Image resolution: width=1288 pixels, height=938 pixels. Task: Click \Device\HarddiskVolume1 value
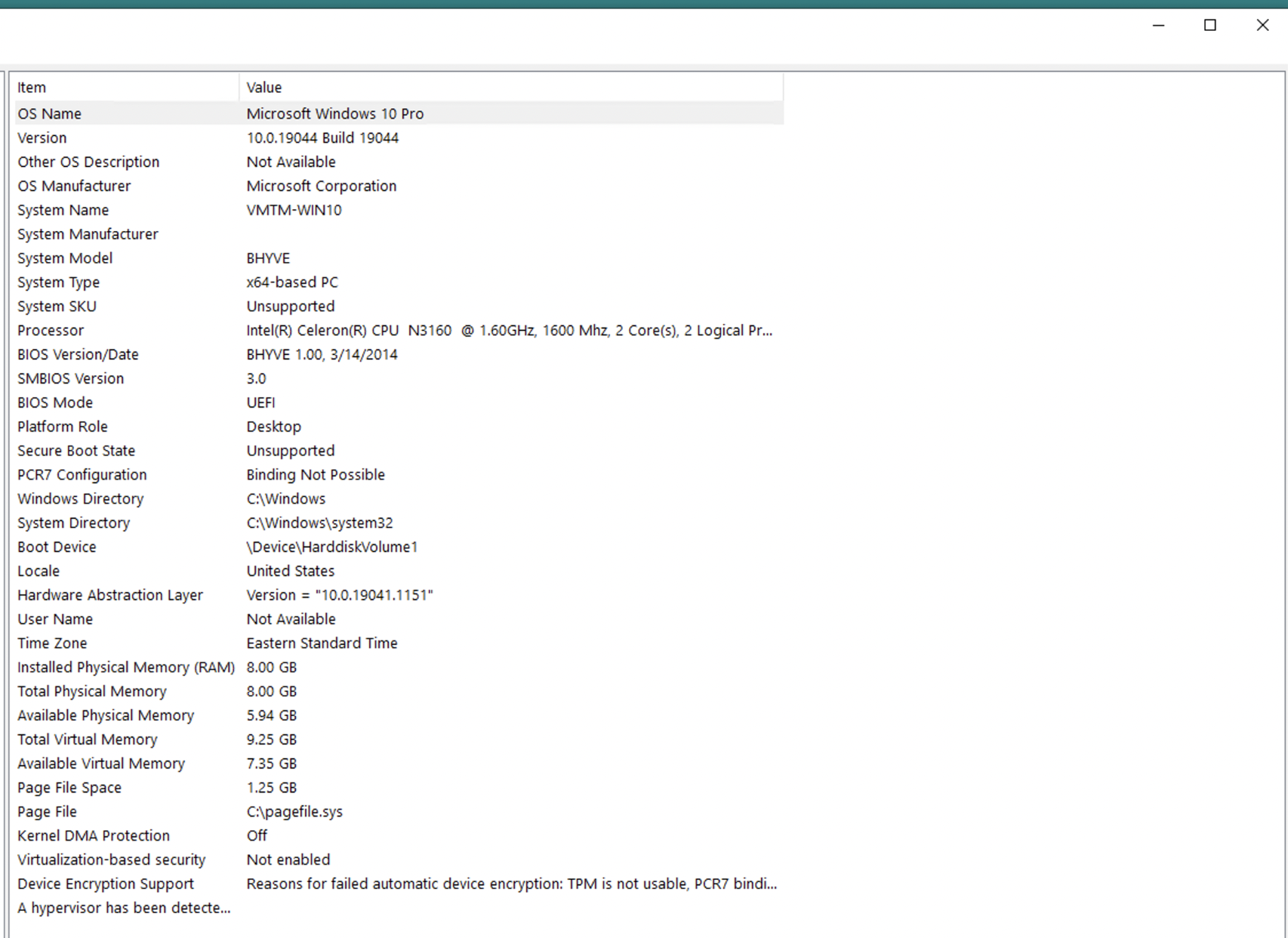tap(332, 548)
